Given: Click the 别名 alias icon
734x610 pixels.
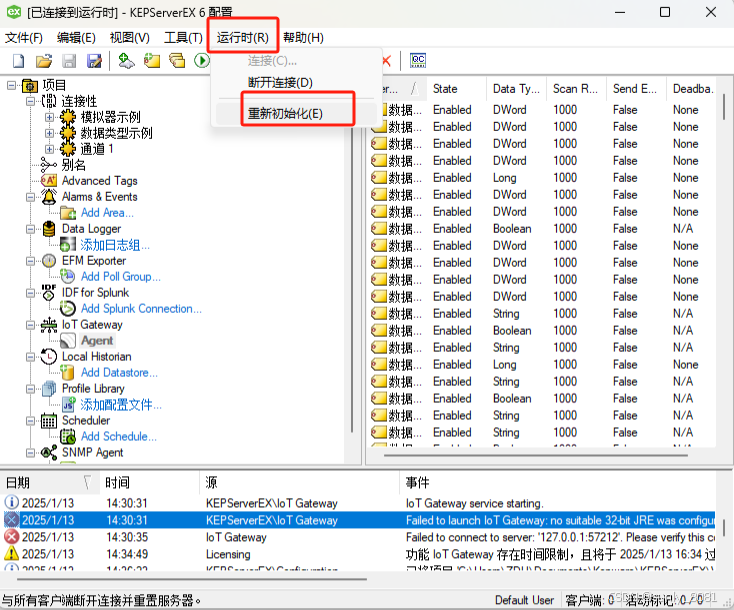Looking at the screenshot, I should click(49, 165).
